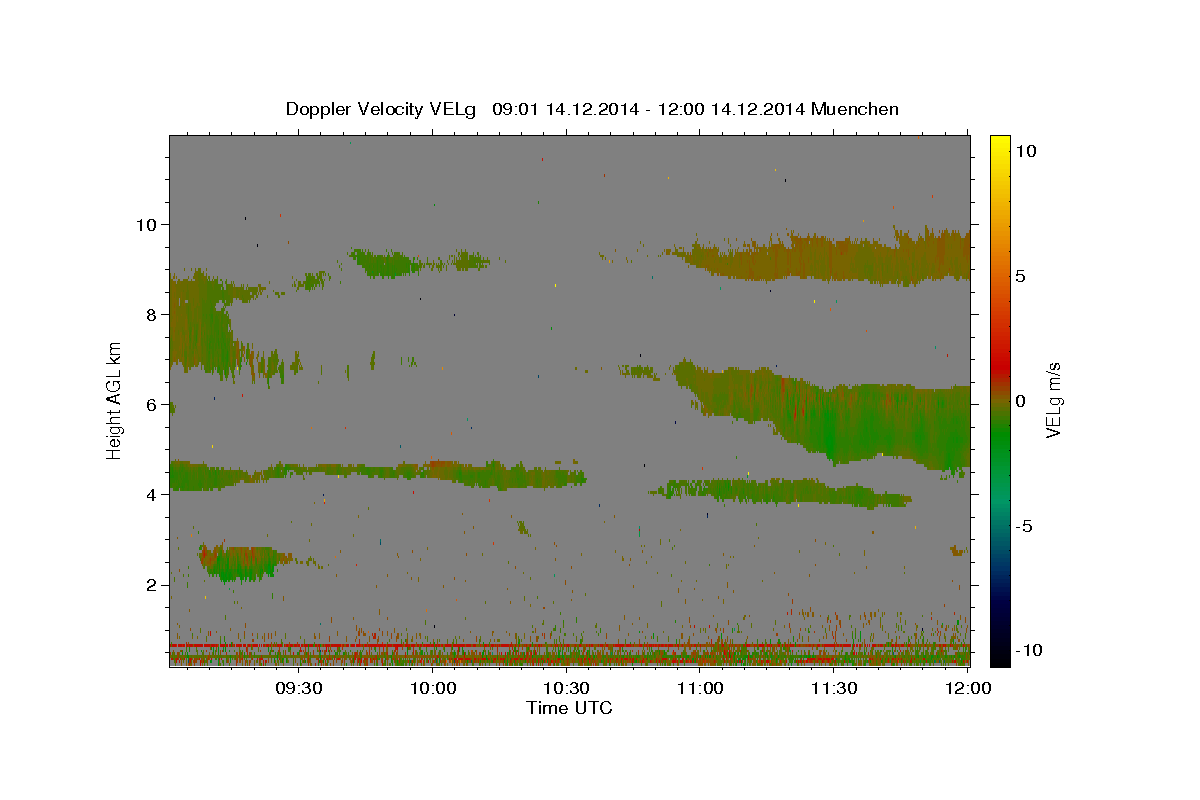Click the yellow top of the colorbar
Viewport: 1200px width, 800px height.
(999, 148)
